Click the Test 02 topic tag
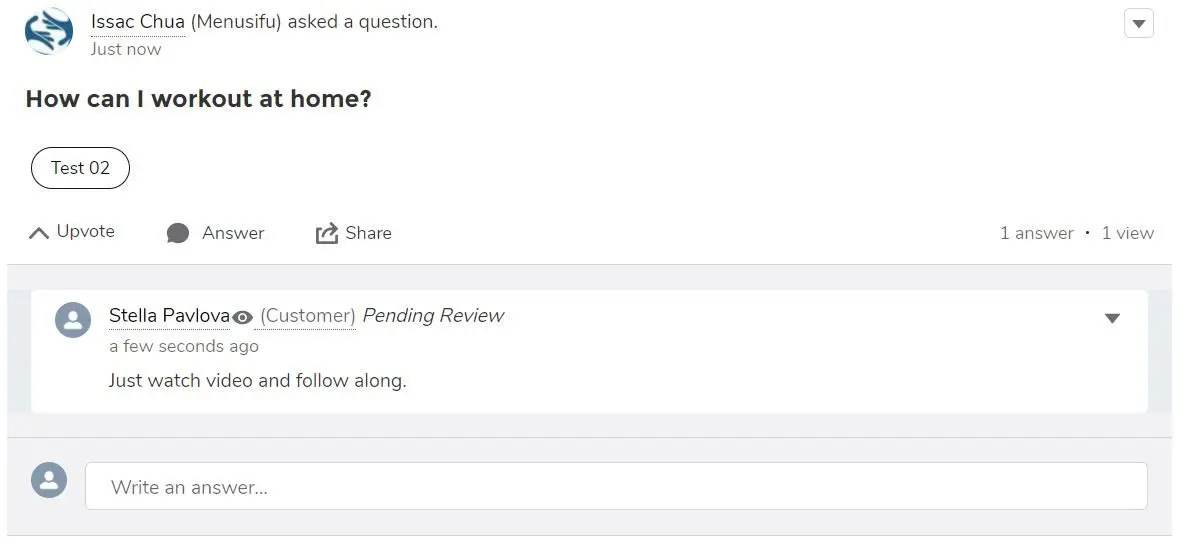 click(81, 168)
